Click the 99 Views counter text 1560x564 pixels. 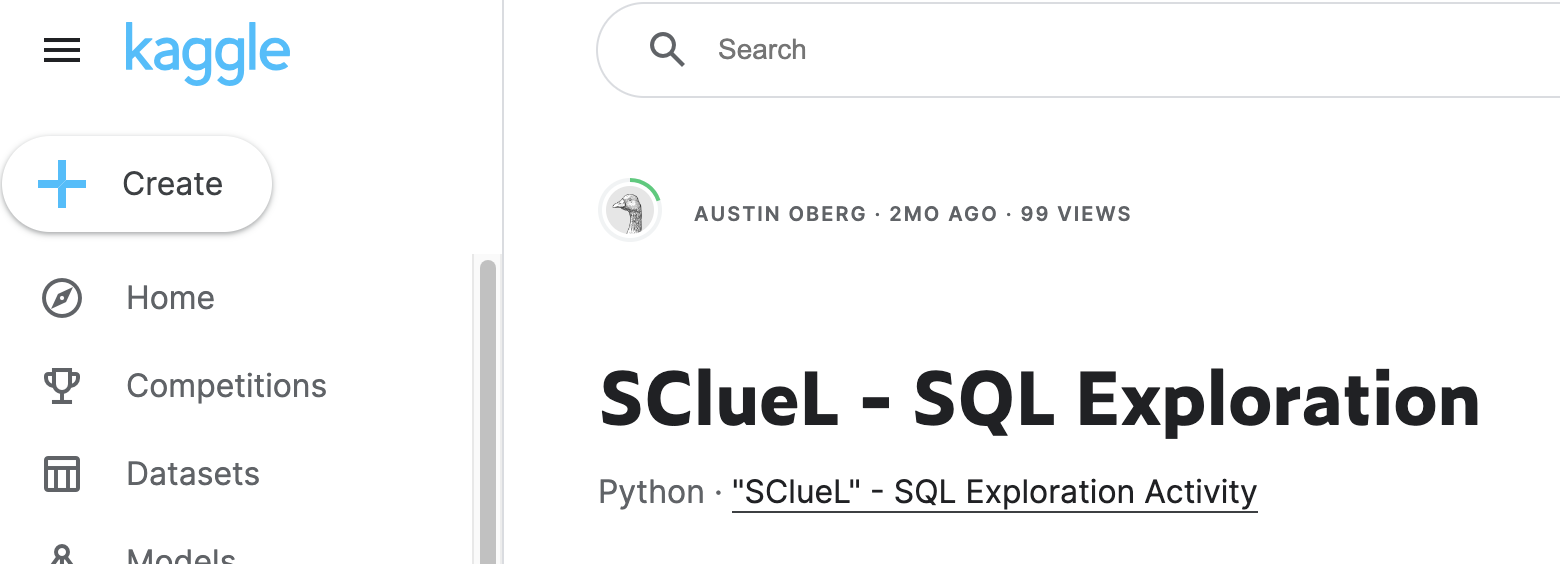(x=1076, y=214)
